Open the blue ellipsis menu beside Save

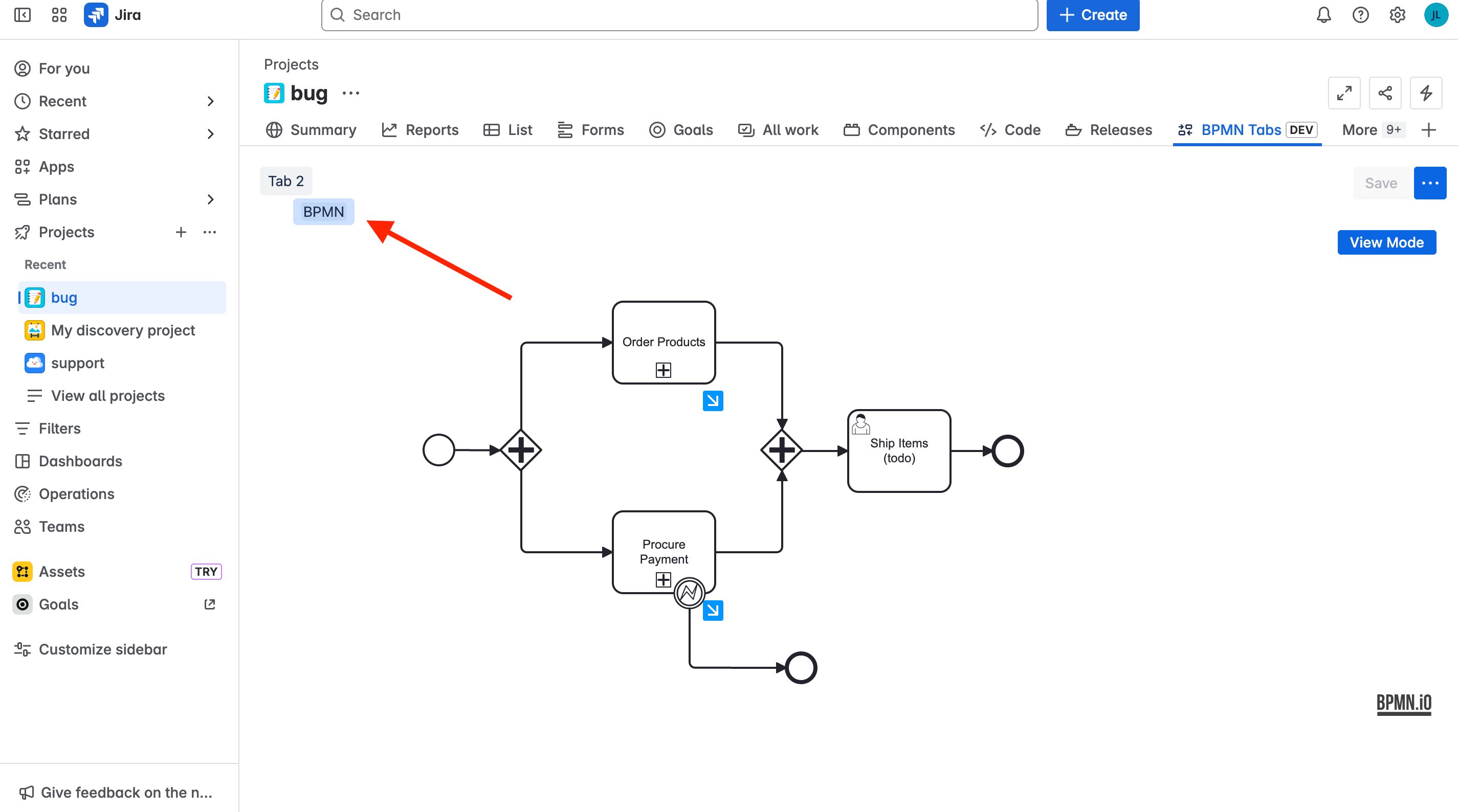point(1430,184)
